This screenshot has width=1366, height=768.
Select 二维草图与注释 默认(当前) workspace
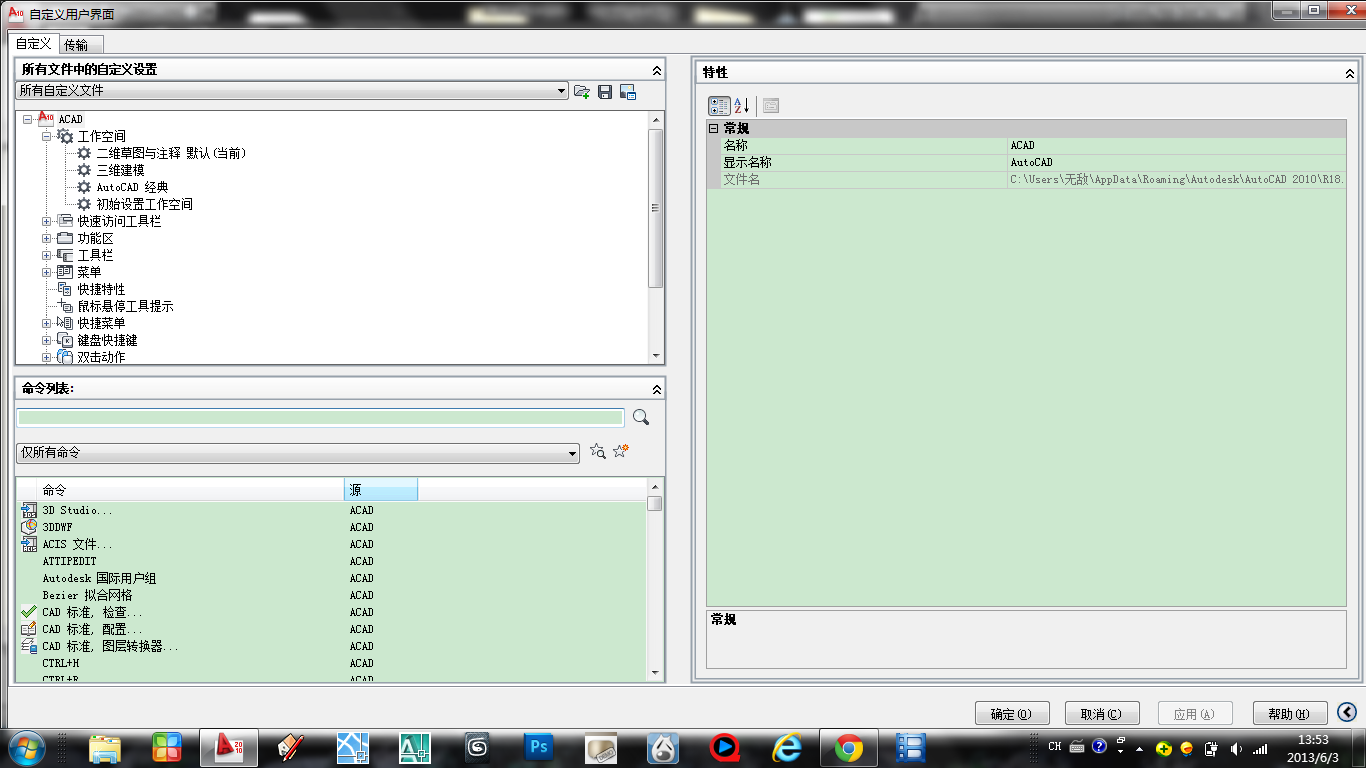point(171,153)
